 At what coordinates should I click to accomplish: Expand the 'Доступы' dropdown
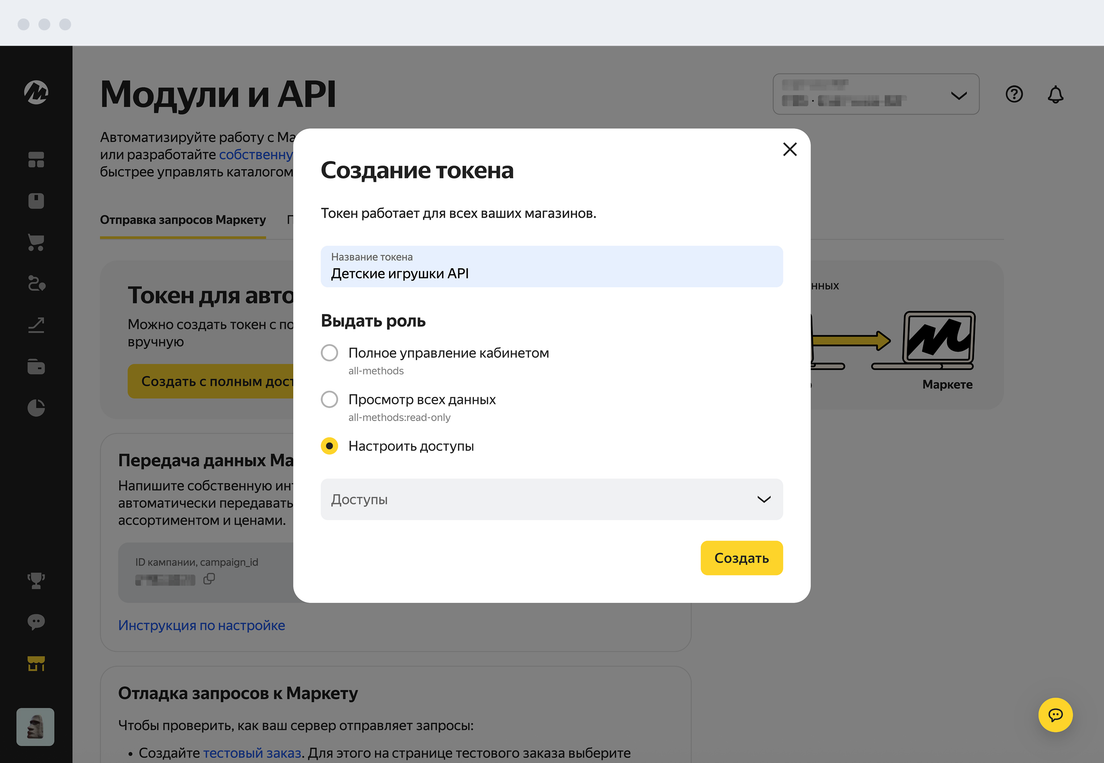pyautogui.click(x=551, y=499)
